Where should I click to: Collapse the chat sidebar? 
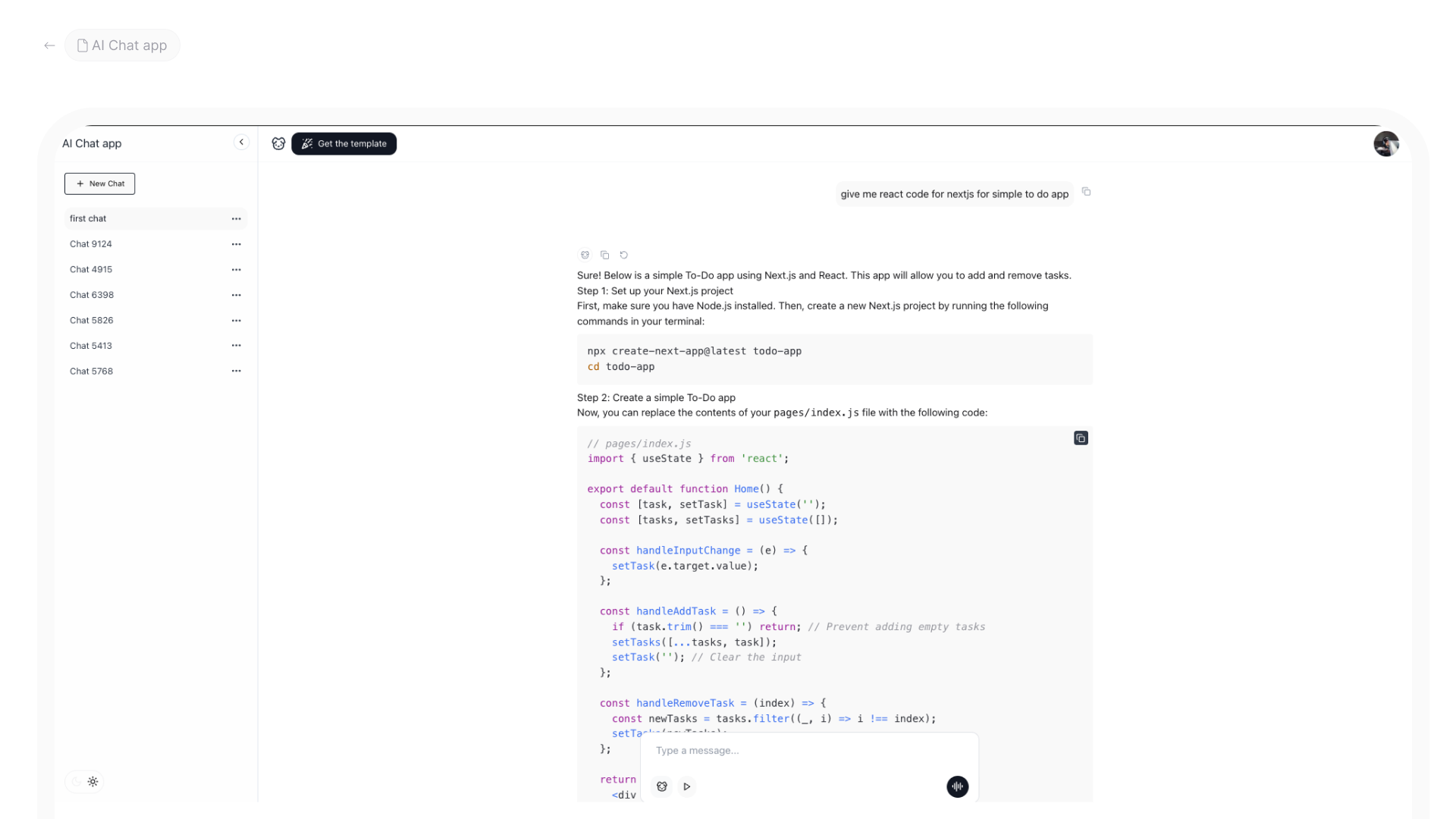click(241, 143)
